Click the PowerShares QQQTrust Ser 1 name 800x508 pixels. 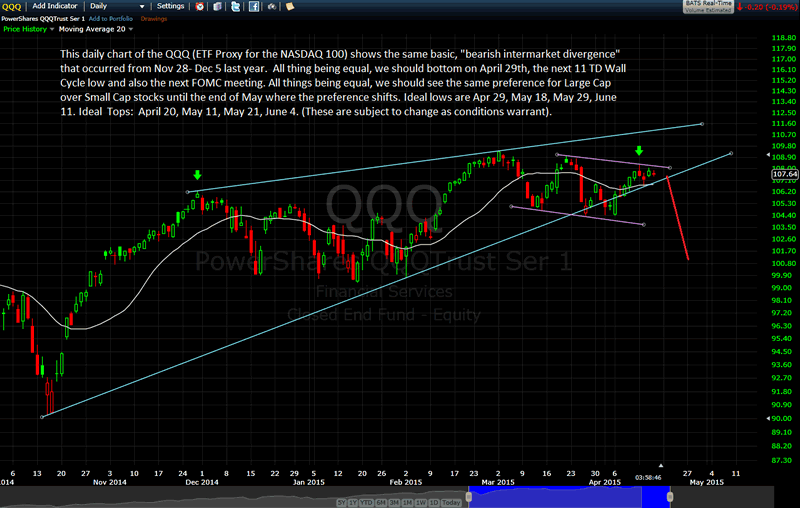click(43, 19)
